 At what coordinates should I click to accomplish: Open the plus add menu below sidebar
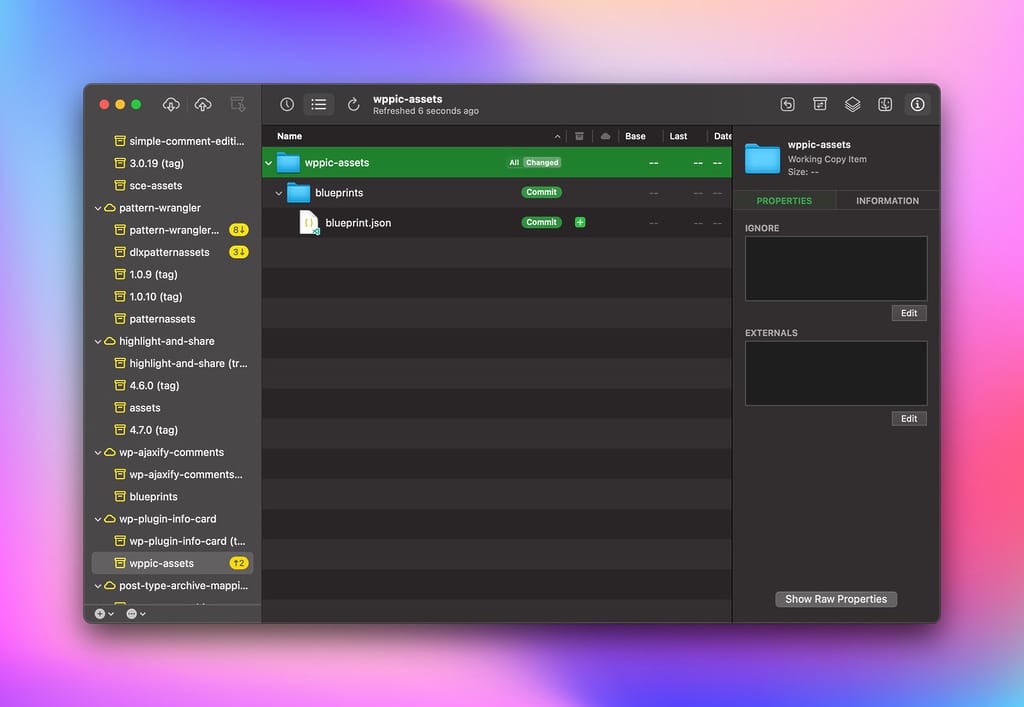point(104,614)
